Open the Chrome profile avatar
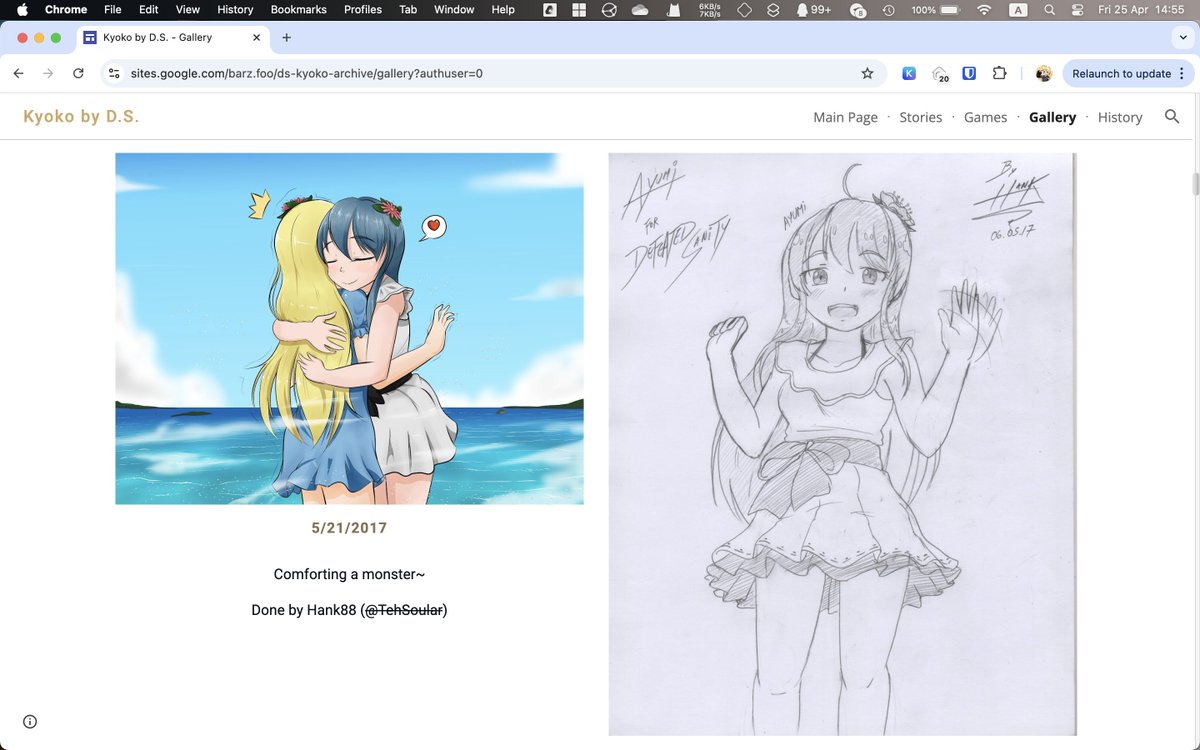 [1043, 73]
